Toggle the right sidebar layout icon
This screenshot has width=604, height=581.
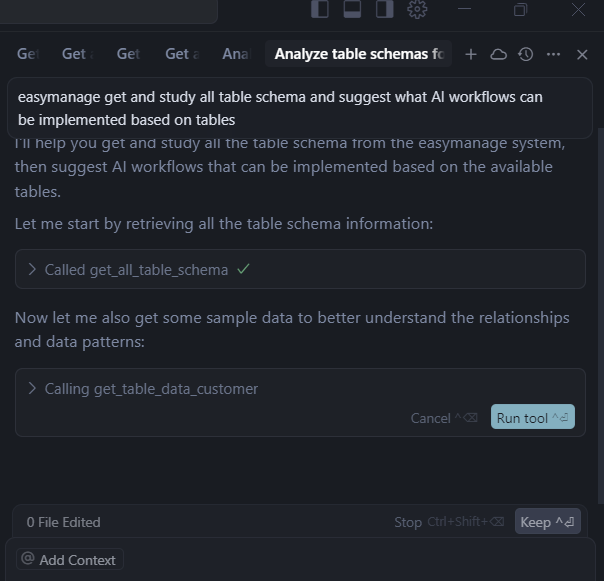pos(384,9)
